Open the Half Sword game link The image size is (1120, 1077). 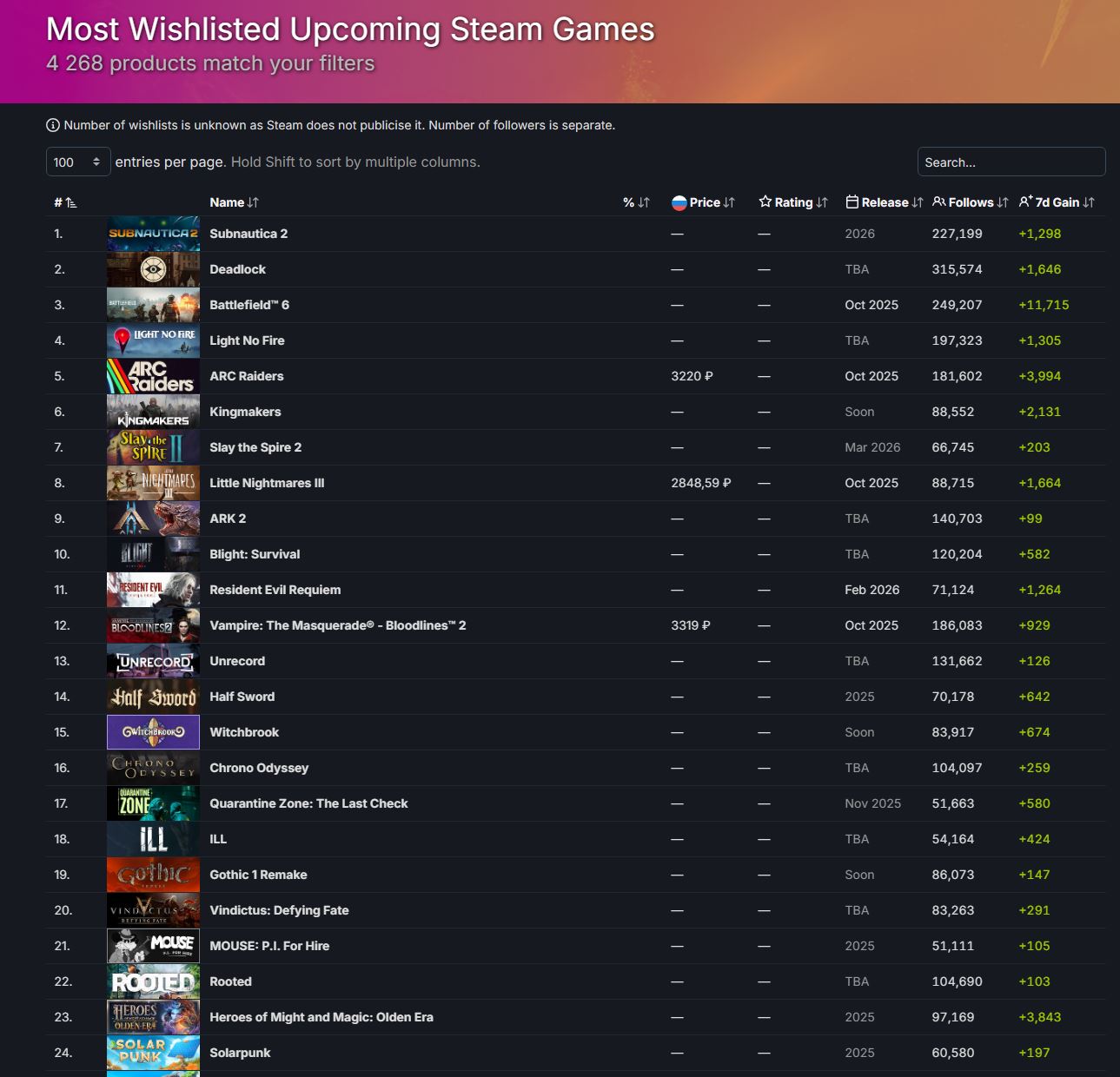[x=242, y=697]
